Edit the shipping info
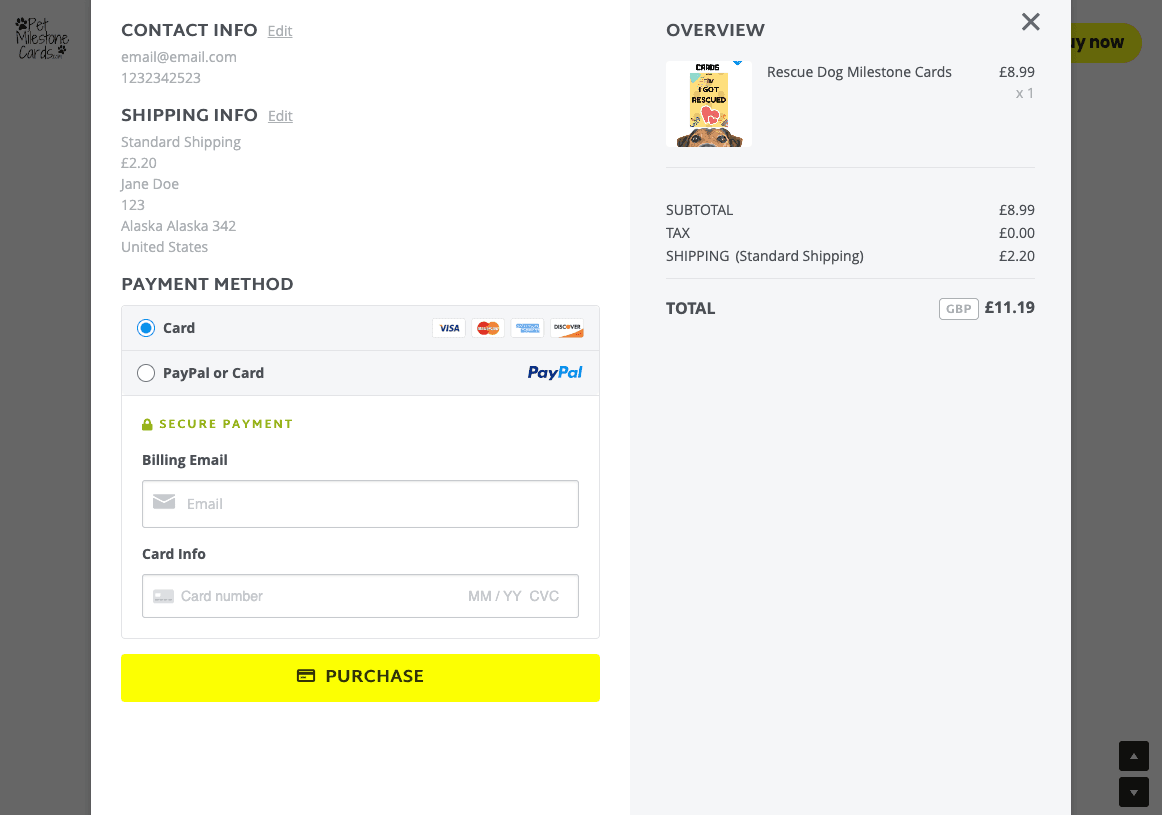 [280, 116]
